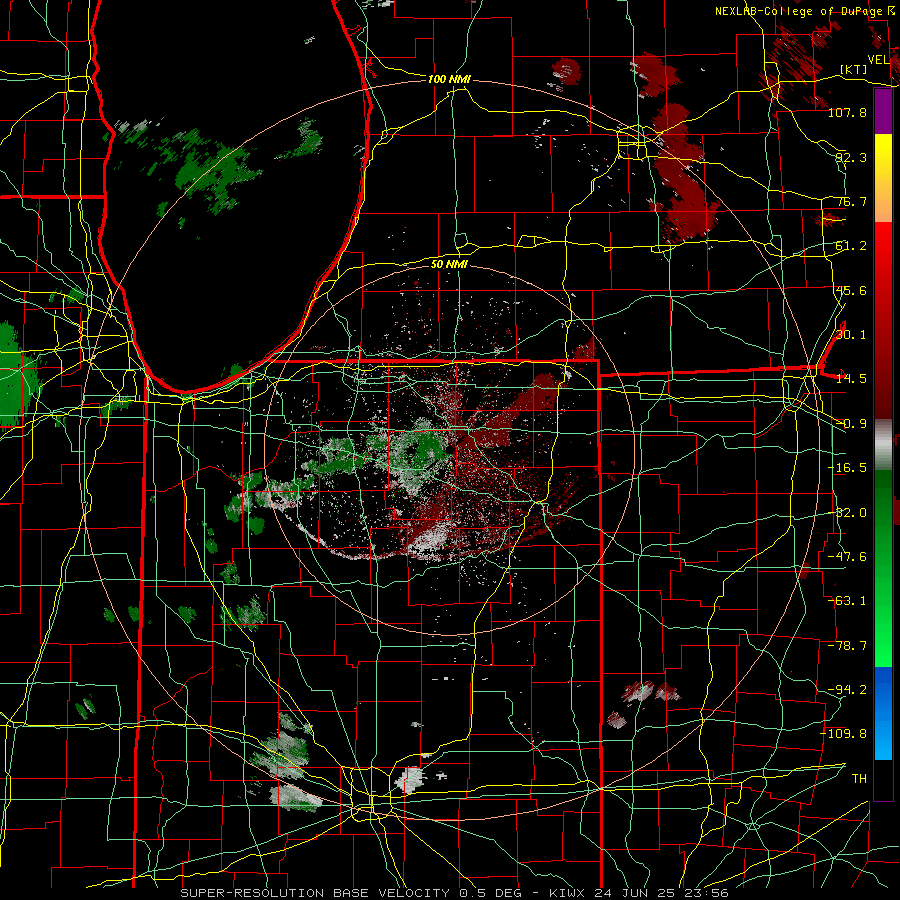Select the 61.2 scale value
Image resolution: width=900 pixels, height=900 pixels.
[851, 246]
